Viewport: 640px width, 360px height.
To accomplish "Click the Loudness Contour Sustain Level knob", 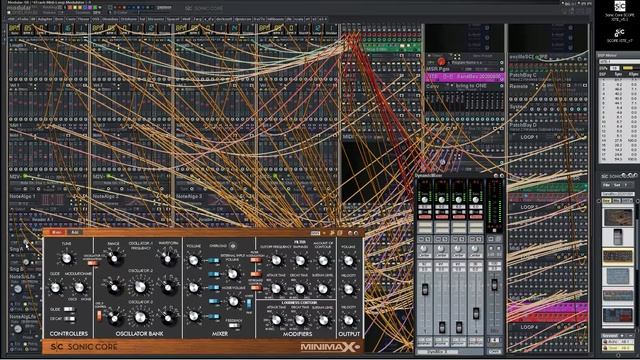I will (x=323, y=320).
